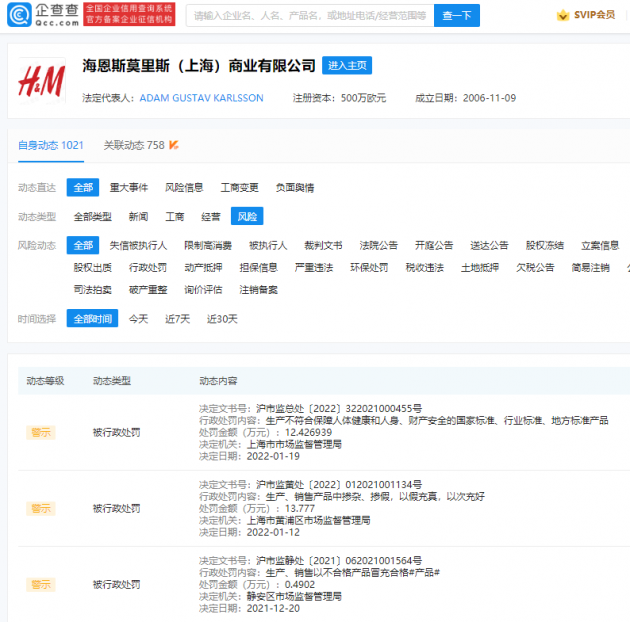This screenshot has height=622, width=630.
Task: Filter by 动产抵押
Action: tap(203, 268)
